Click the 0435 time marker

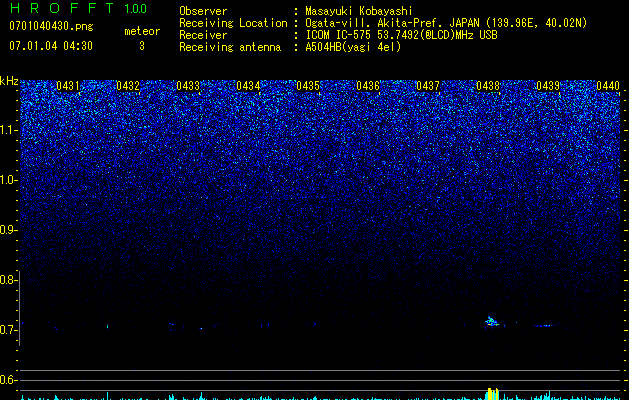308,86
